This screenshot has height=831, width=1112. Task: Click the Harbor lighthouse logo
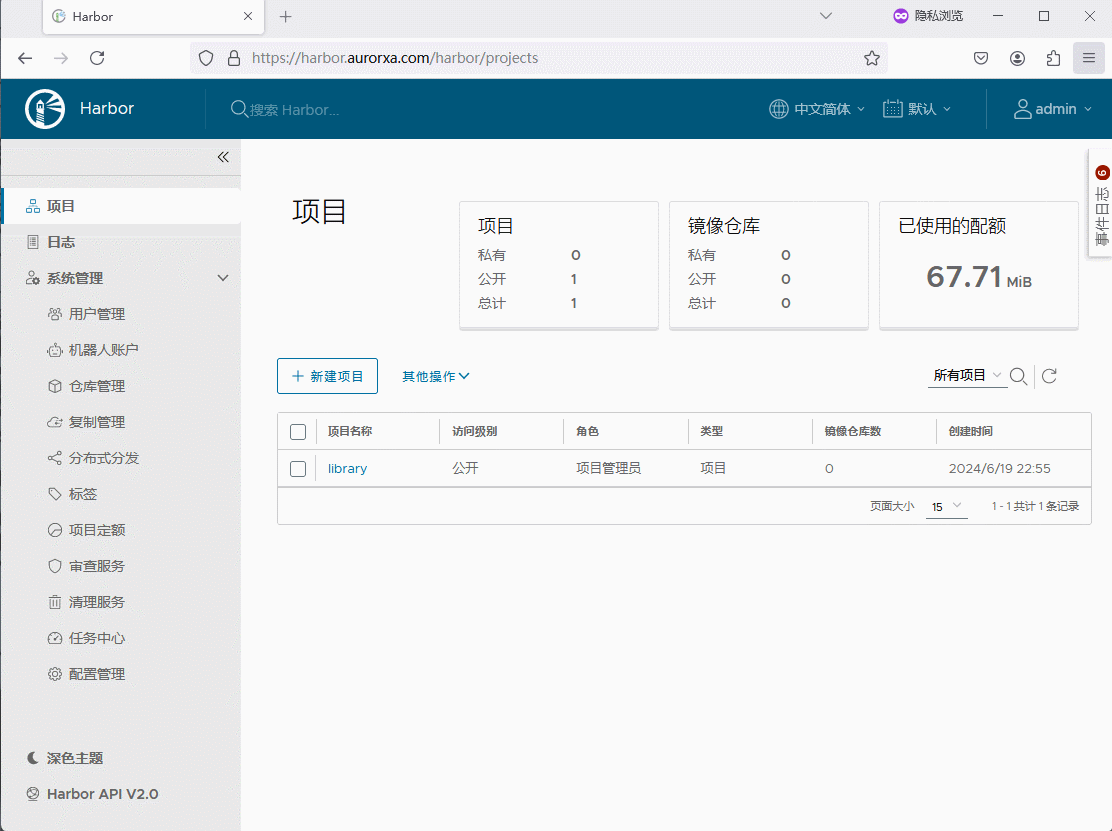[45, 109]
